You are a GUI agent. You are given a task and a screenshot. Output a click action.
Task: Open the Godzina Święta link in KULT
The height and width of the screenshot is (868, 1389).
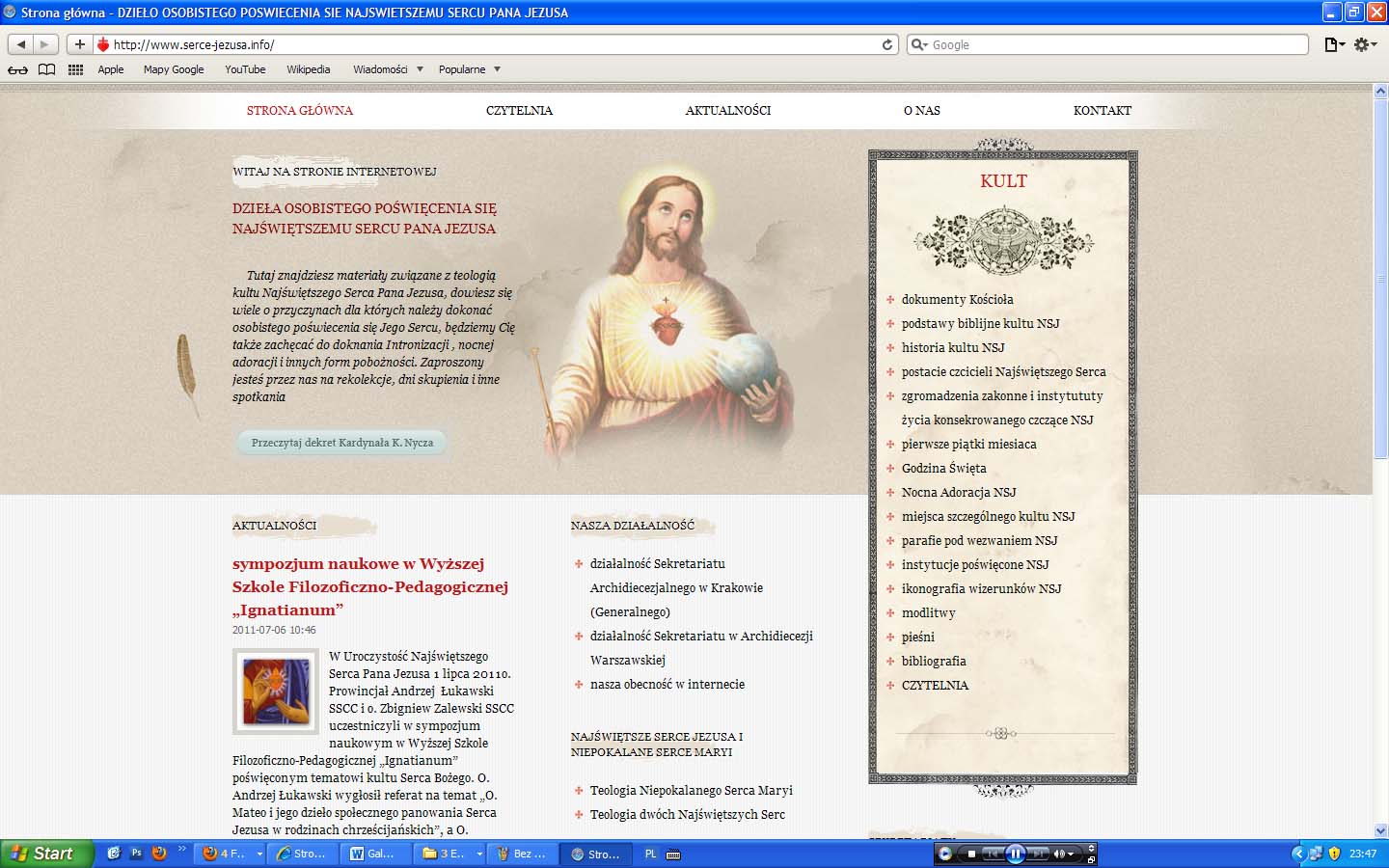point(943,469)
